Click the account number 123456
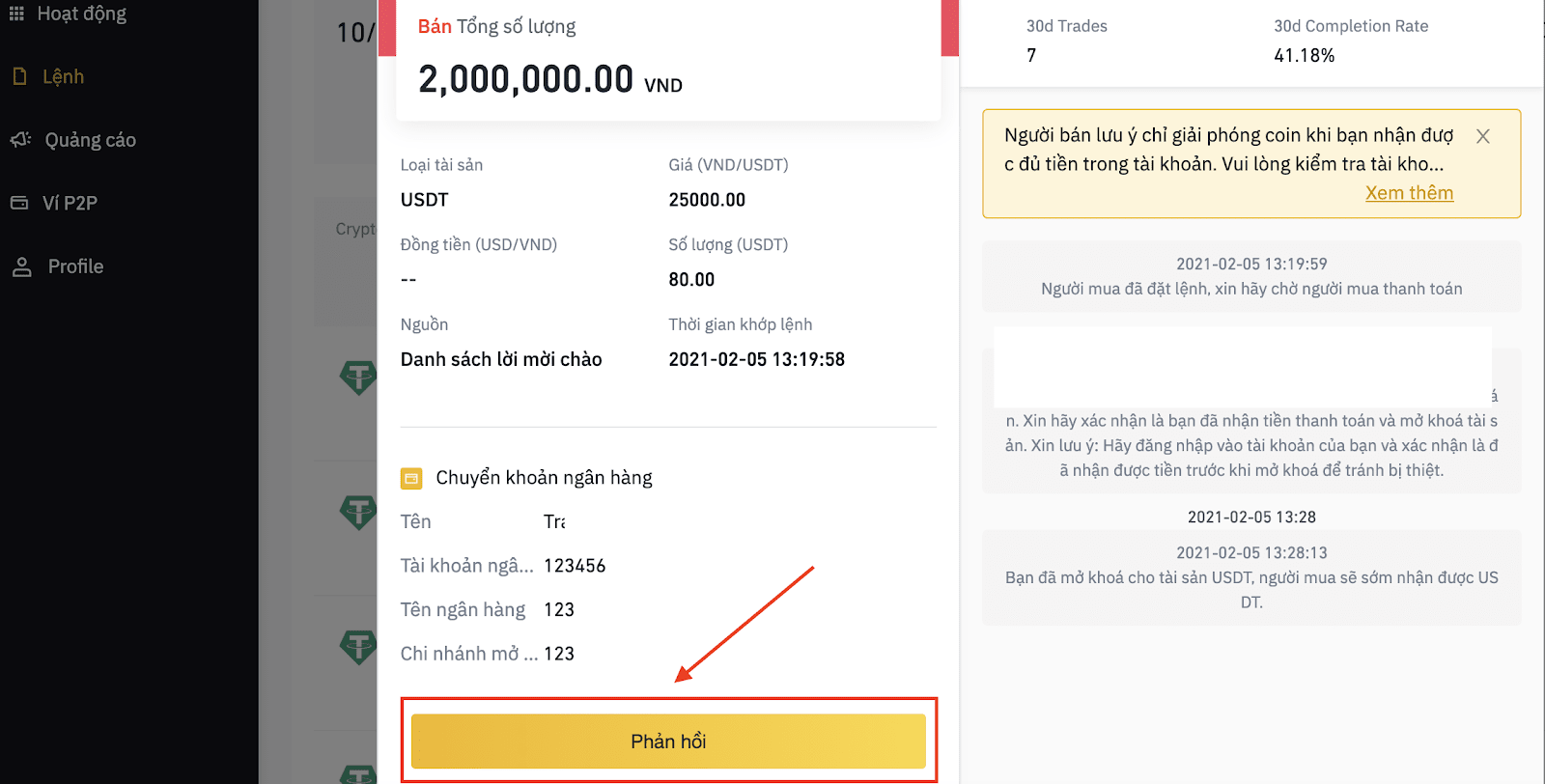Screen dimensions: 1545x784 (575, 566)
